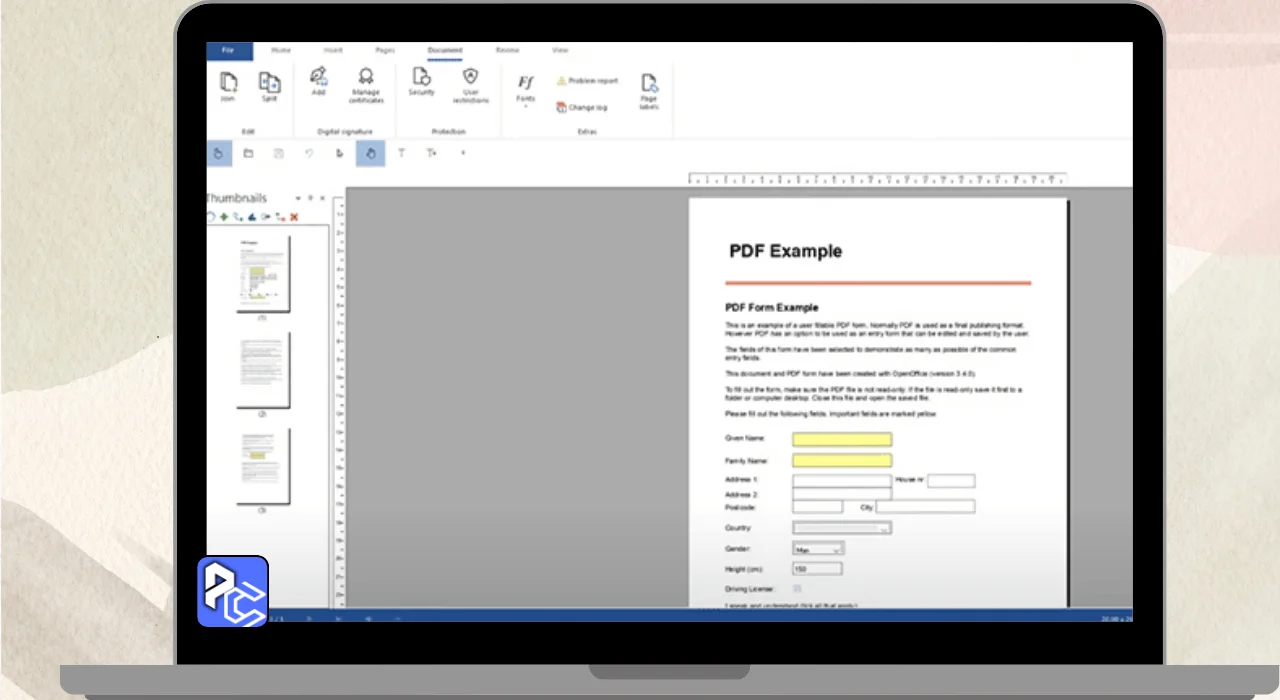Viewport: 1280px width, 700px height.
Task: Open User restrictions
Action: 470,86
